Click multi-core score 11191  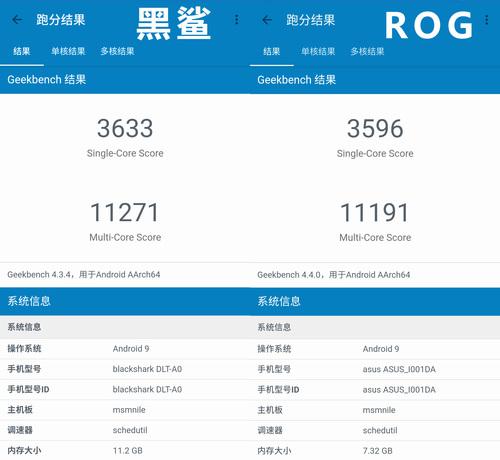click(375, 213)
